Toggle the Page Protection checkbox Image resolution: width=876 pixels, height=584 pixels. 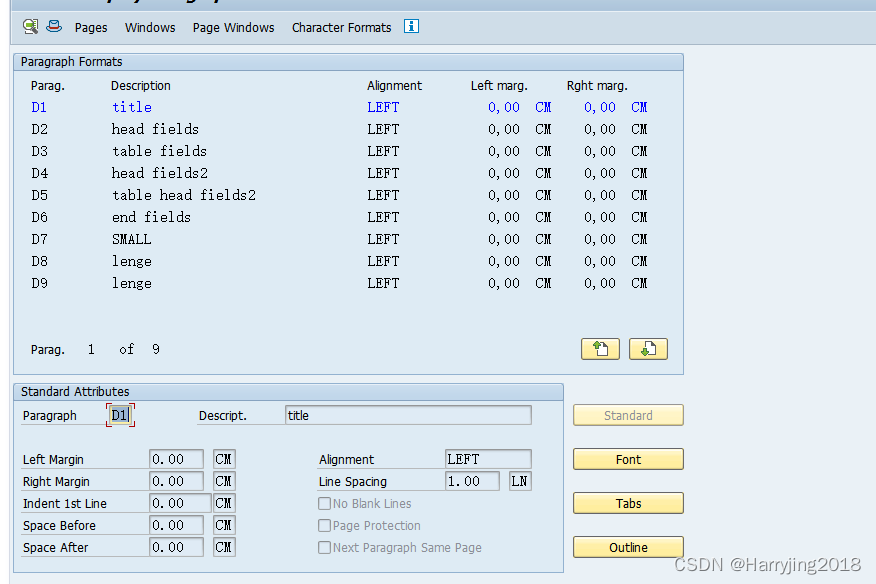point(324,525)
